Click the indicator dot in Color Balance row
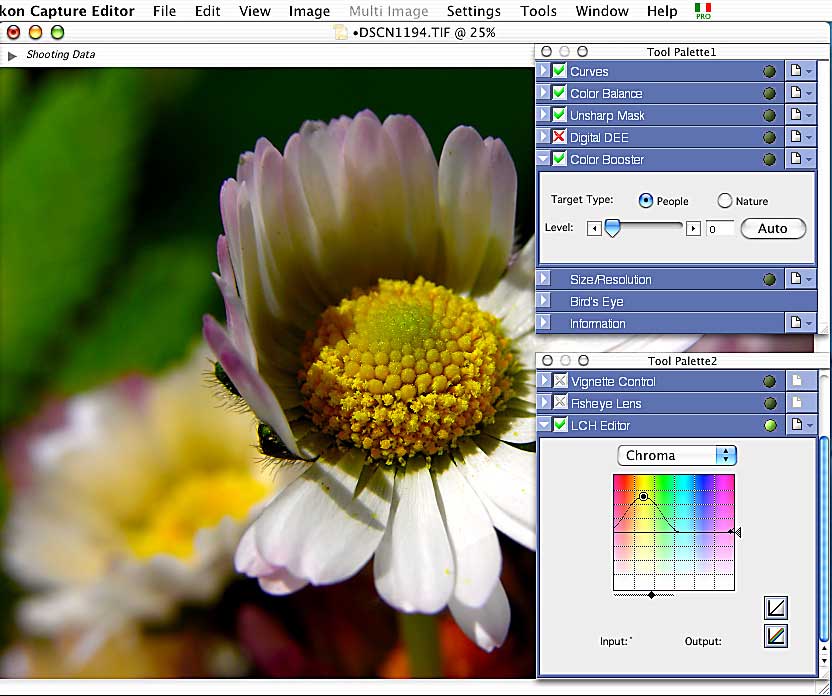The width and height of the screenshot is (832, 696). (x=769, y=94)
